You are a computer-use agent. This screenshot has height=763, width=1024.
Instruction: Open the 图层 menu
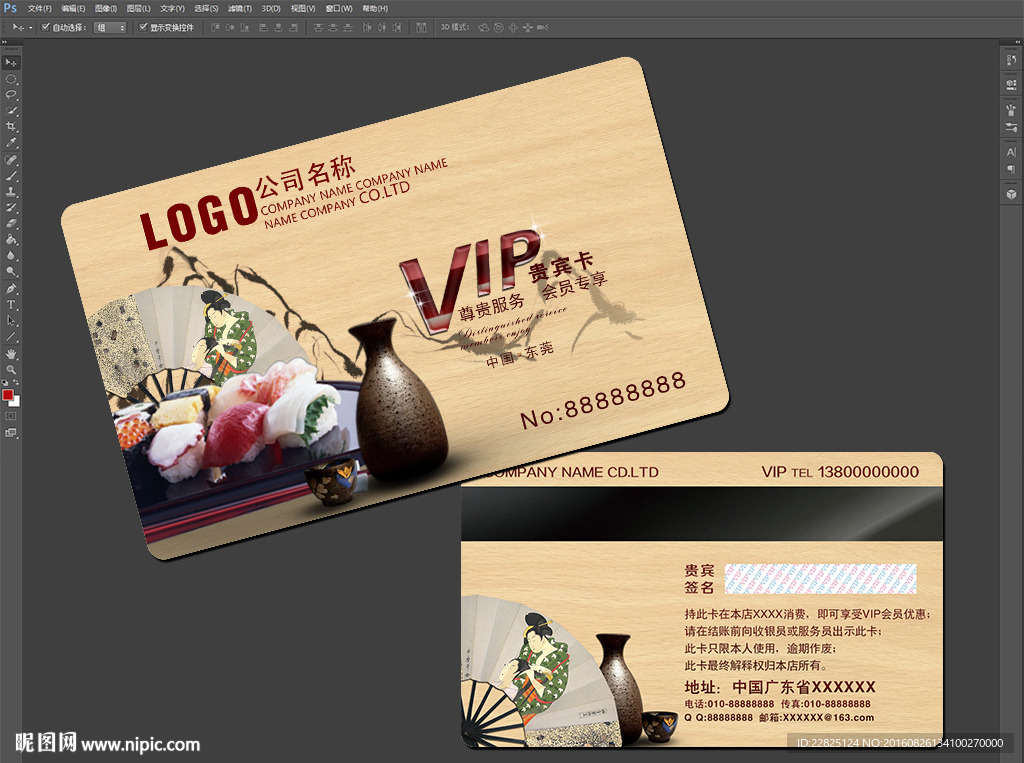(139, 8)
